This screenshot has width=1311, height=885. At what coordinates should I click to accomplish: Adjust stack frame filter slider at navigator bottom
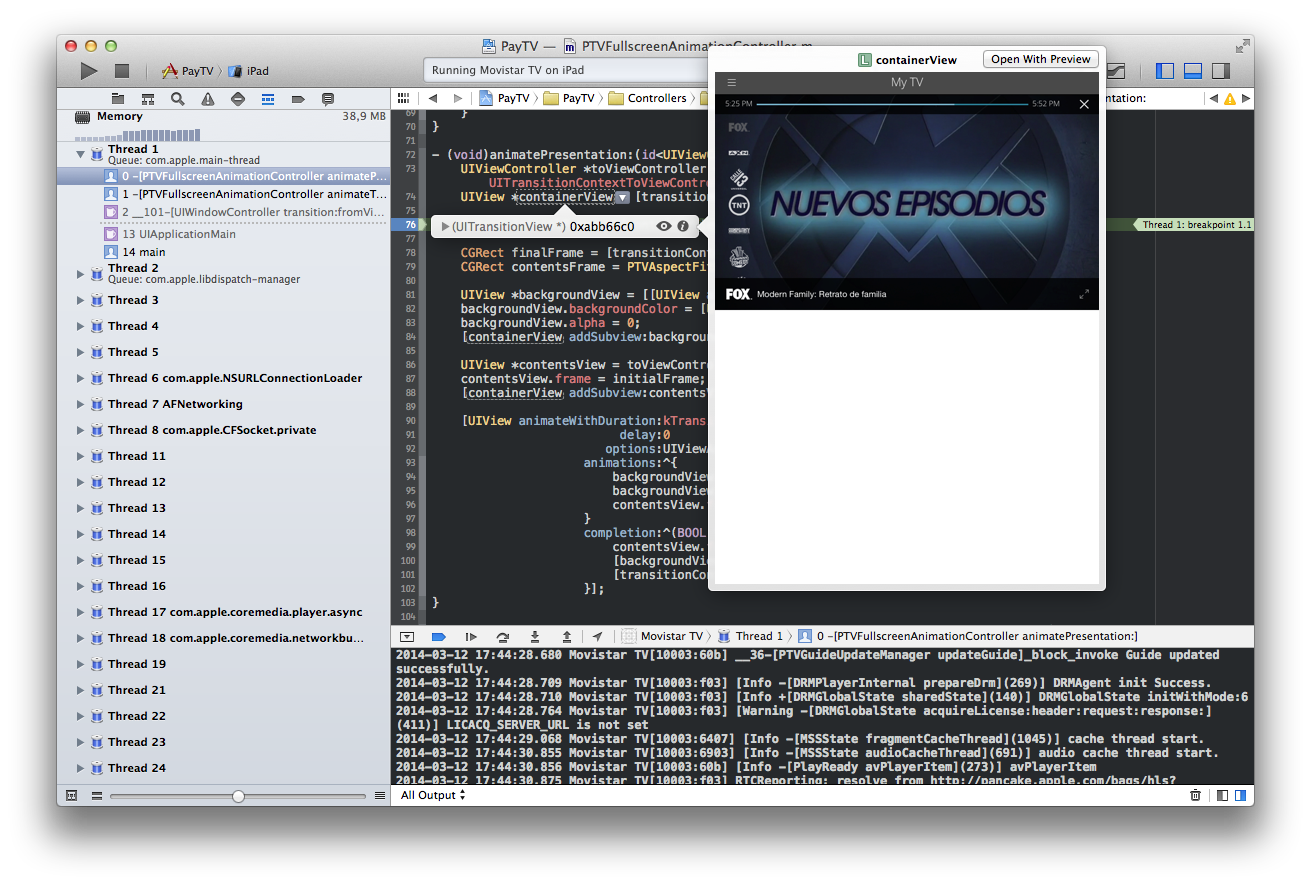238,796
